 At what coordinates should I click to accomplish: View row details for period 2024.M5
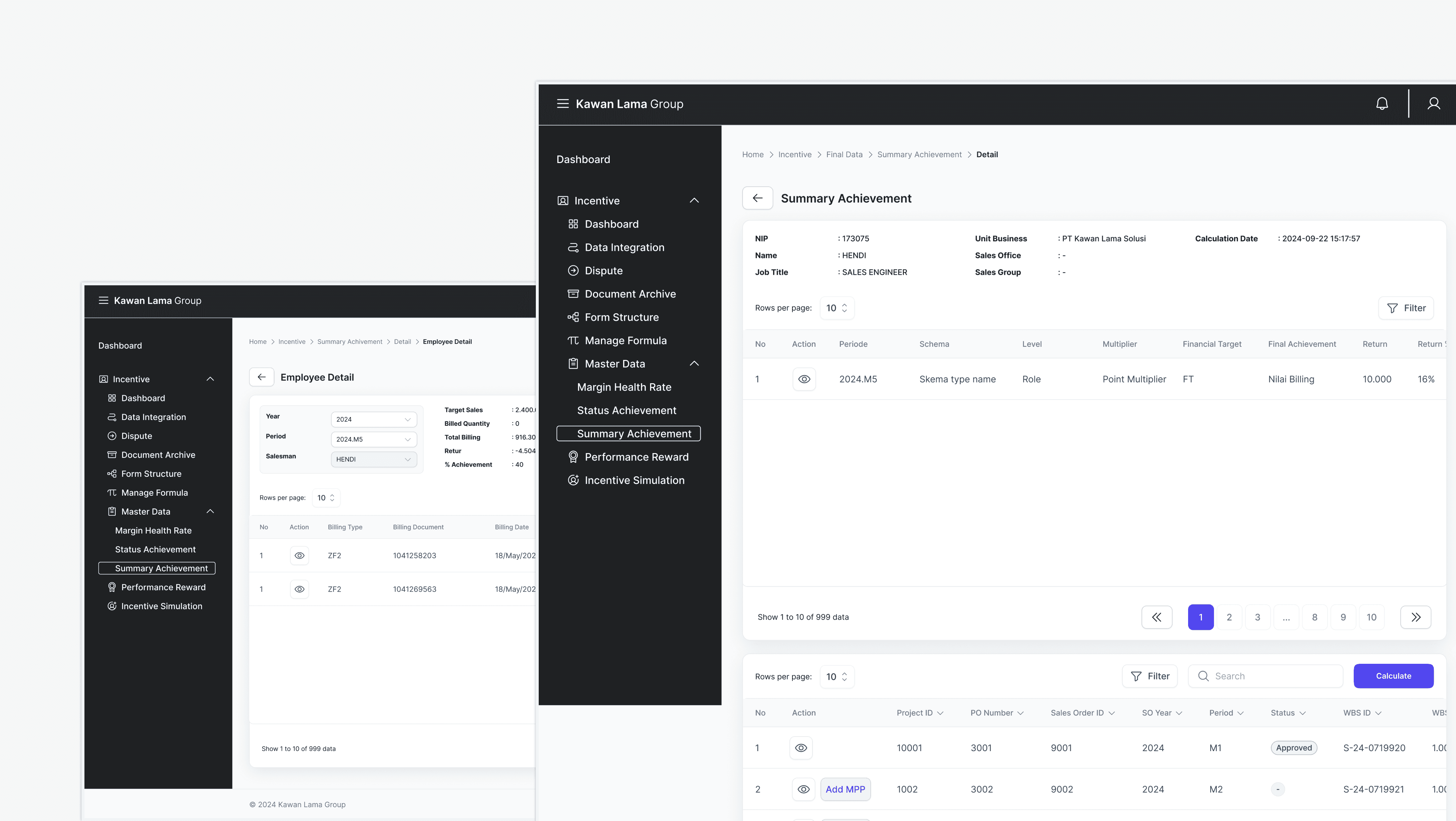tap(804, 379)
